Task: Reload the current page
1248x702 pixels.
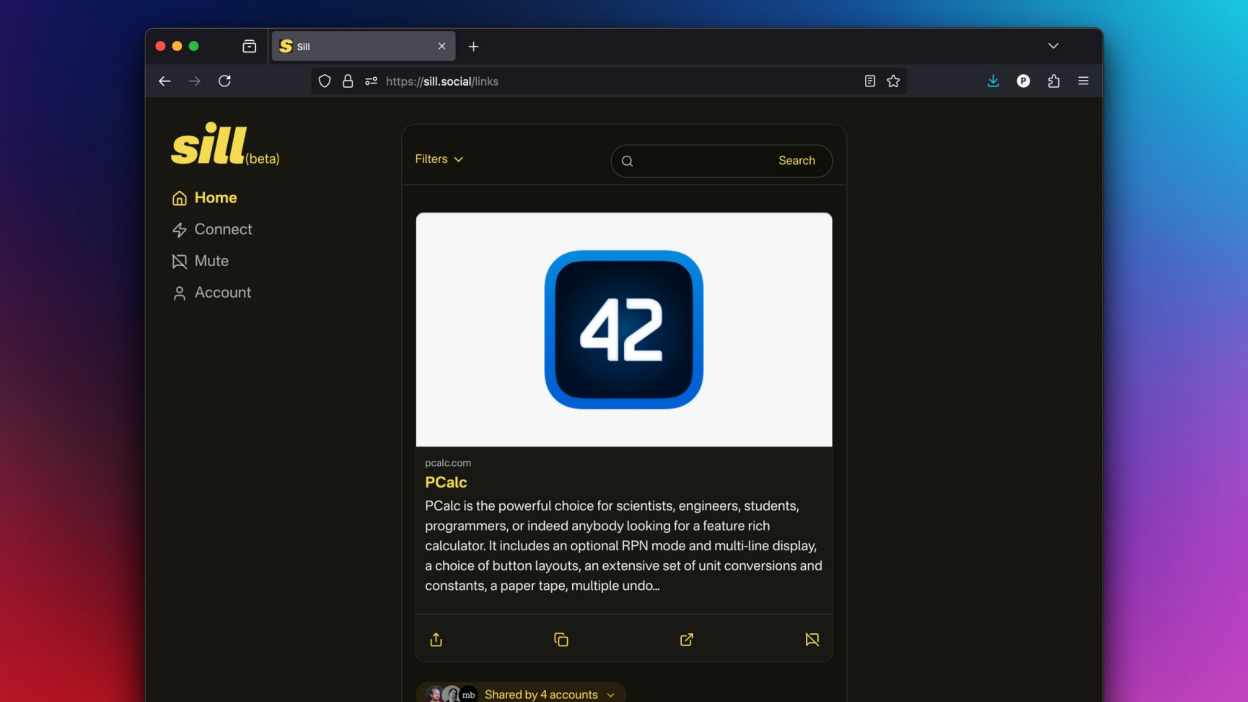Action: [x=225, y=81]
